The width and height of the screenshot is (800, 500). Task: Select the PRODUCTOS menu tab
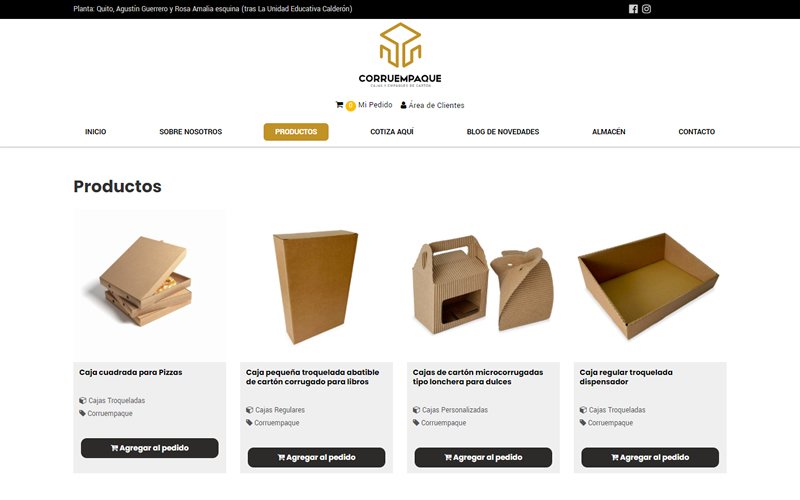(296, 132)
